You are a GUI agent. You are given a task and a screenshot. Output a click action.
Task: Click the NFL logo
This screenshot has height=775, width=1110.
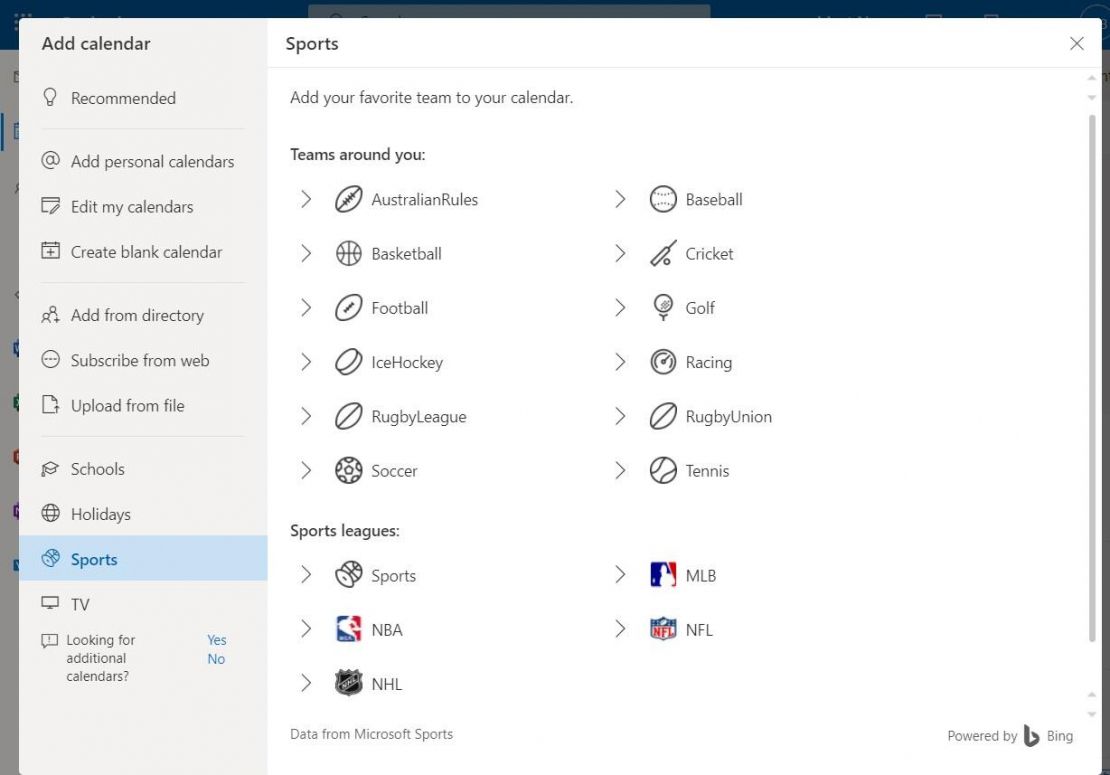[x=663, y=629]
